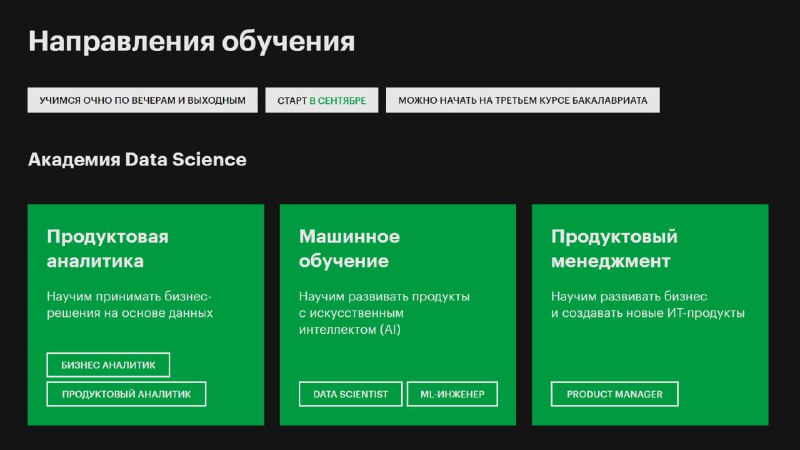Choose the ML-инженер button
The height and width of the screenshot is (450, 800).
[x=451, y=394]
